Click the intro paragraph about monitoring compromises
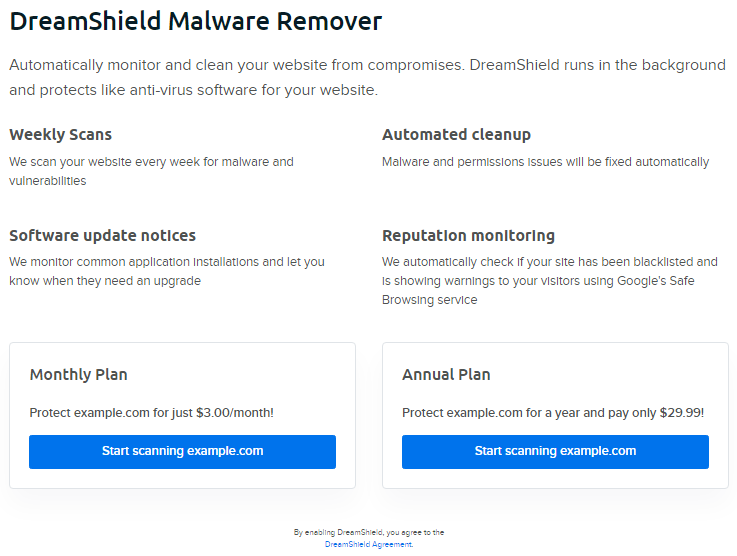Viewport: 737px width, 556px height. click(367, 77)
